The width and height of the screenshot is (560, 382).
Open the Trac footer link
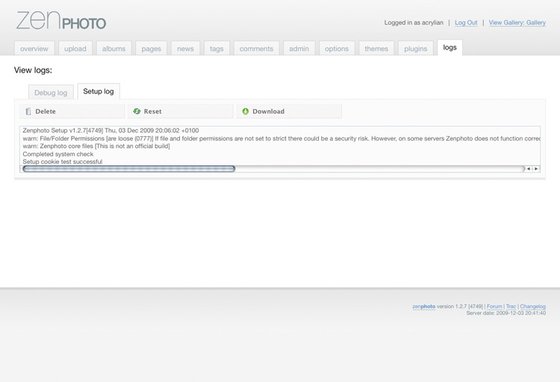coord(511,306)
